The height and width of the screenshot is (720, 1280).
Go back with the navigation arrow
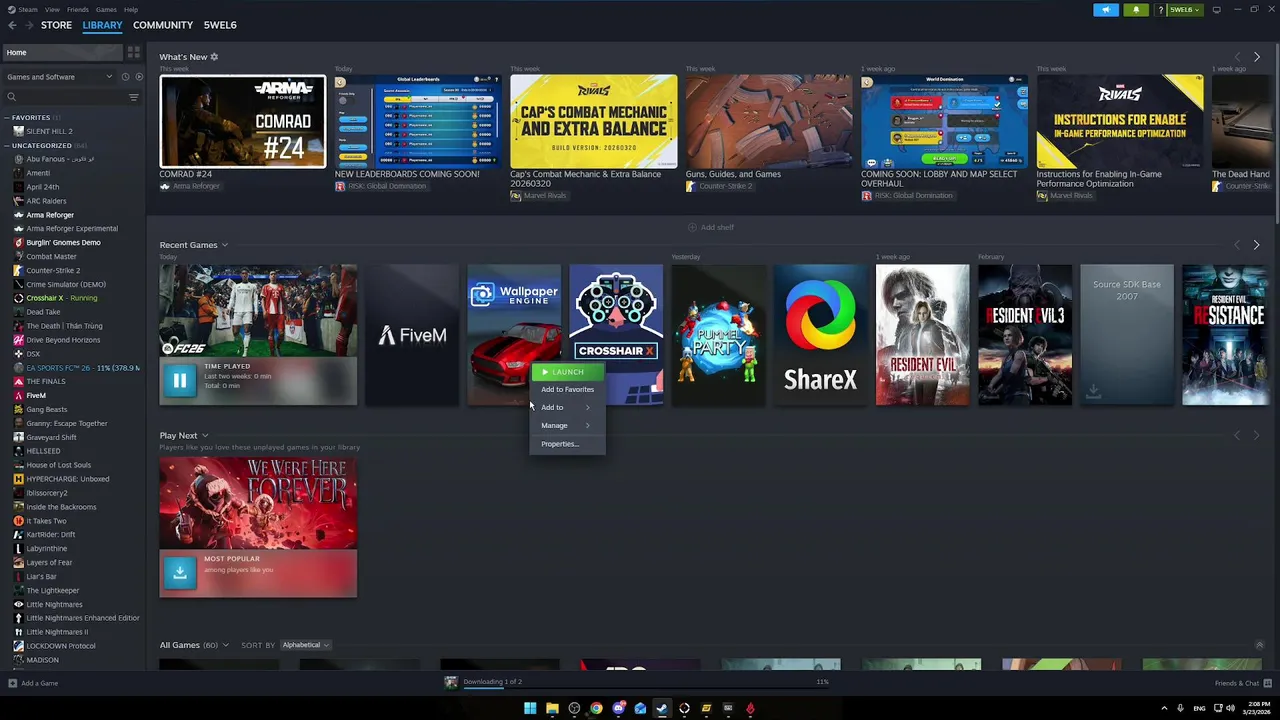12,25
